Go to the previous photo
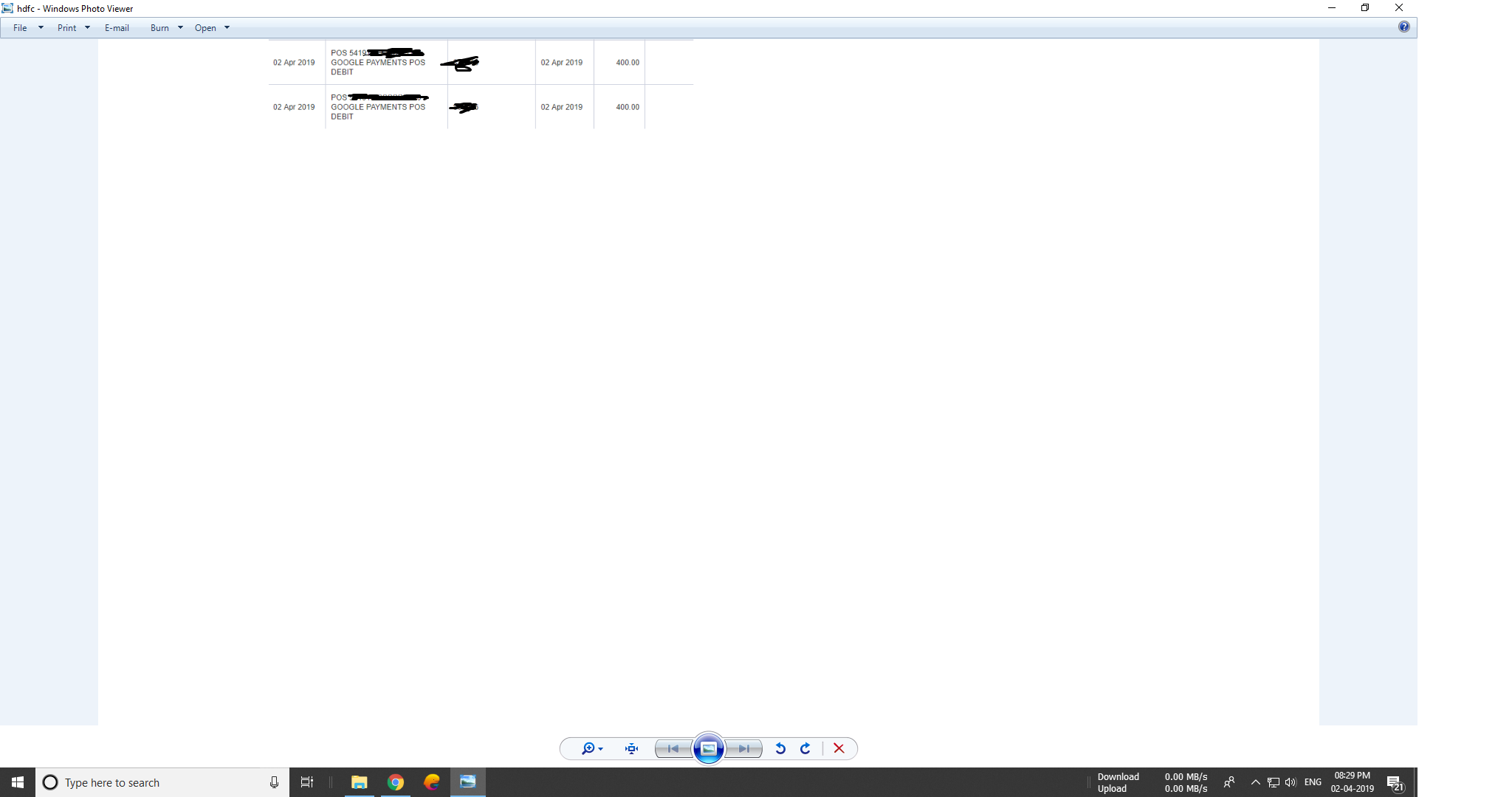The image size is (1512, 797). click(x=673, y=748)
